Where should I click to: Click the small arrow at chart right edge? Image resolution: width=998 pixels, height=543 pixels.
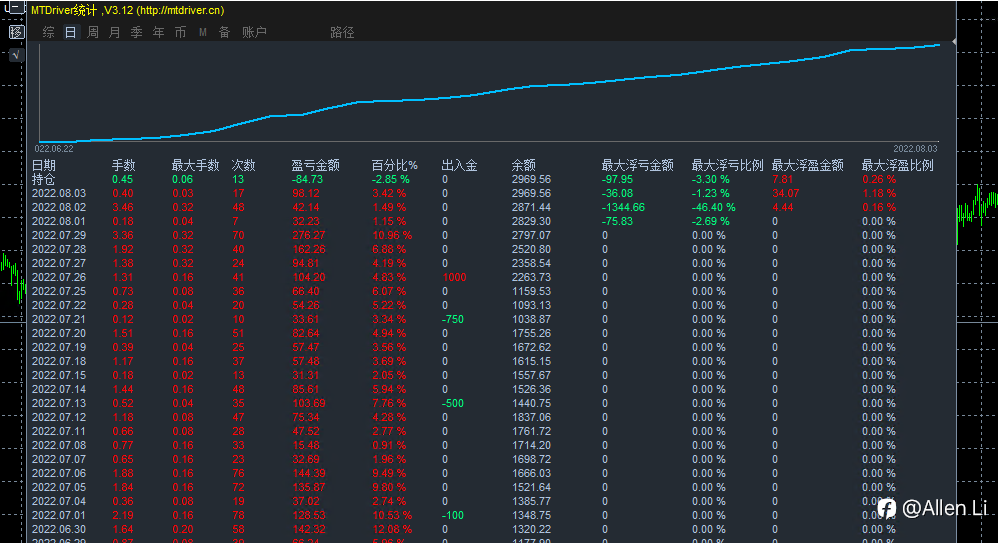[953, 42]
